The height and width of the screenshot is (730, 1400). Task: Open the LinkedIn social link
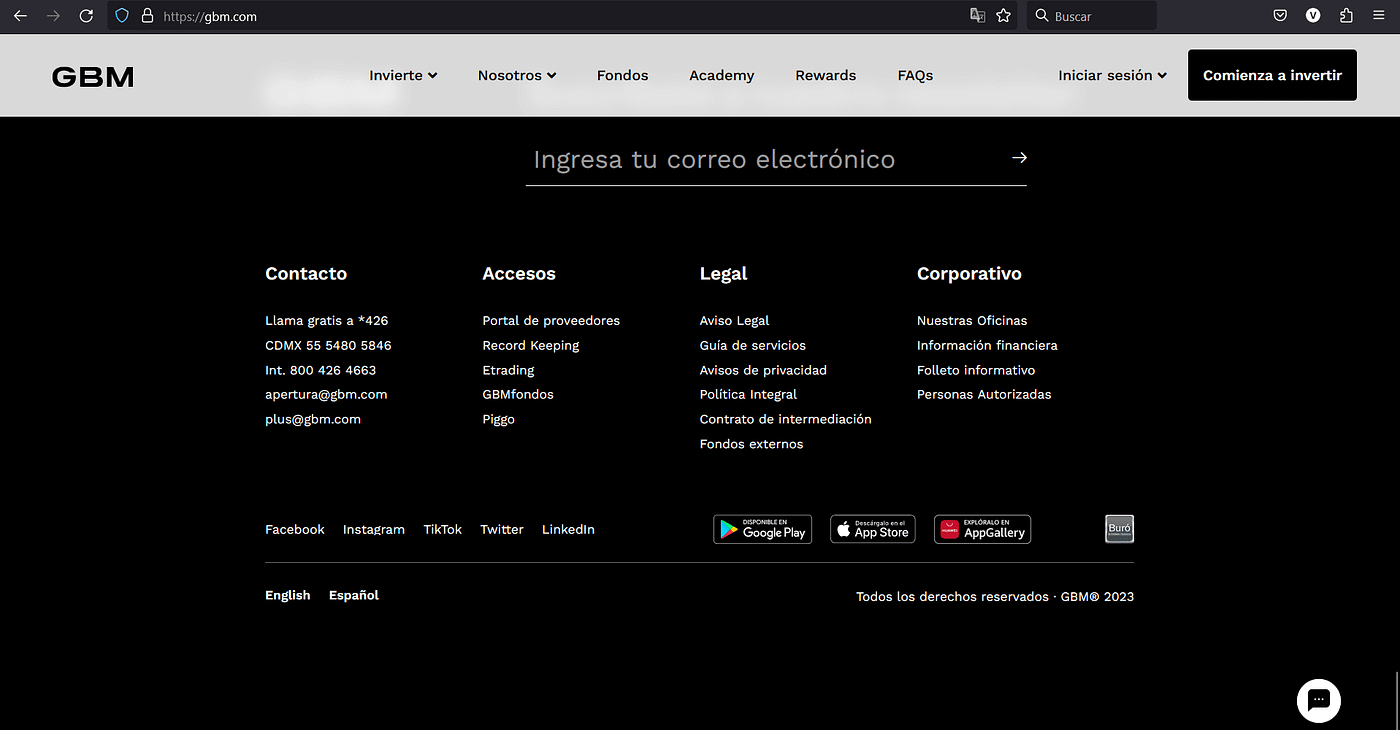click(x=568, y=529)
